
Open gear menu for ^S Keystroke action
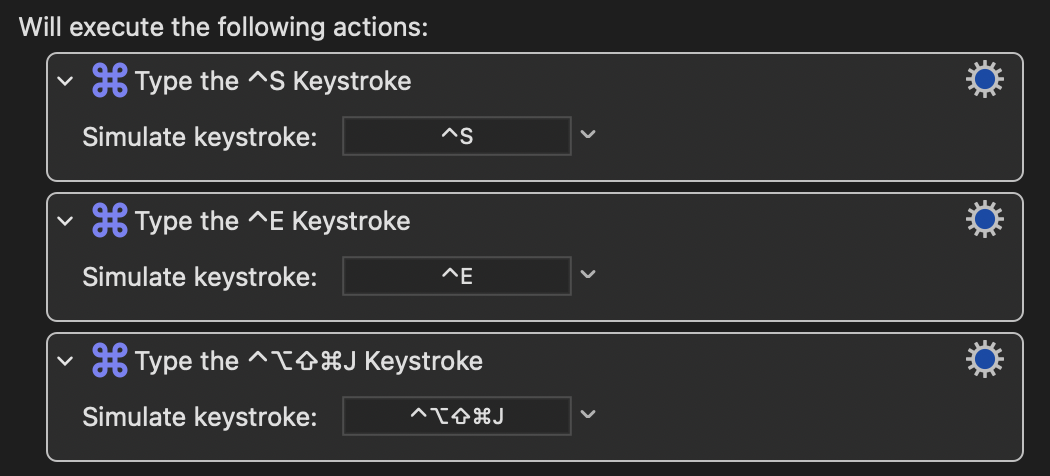coord(984,80)
